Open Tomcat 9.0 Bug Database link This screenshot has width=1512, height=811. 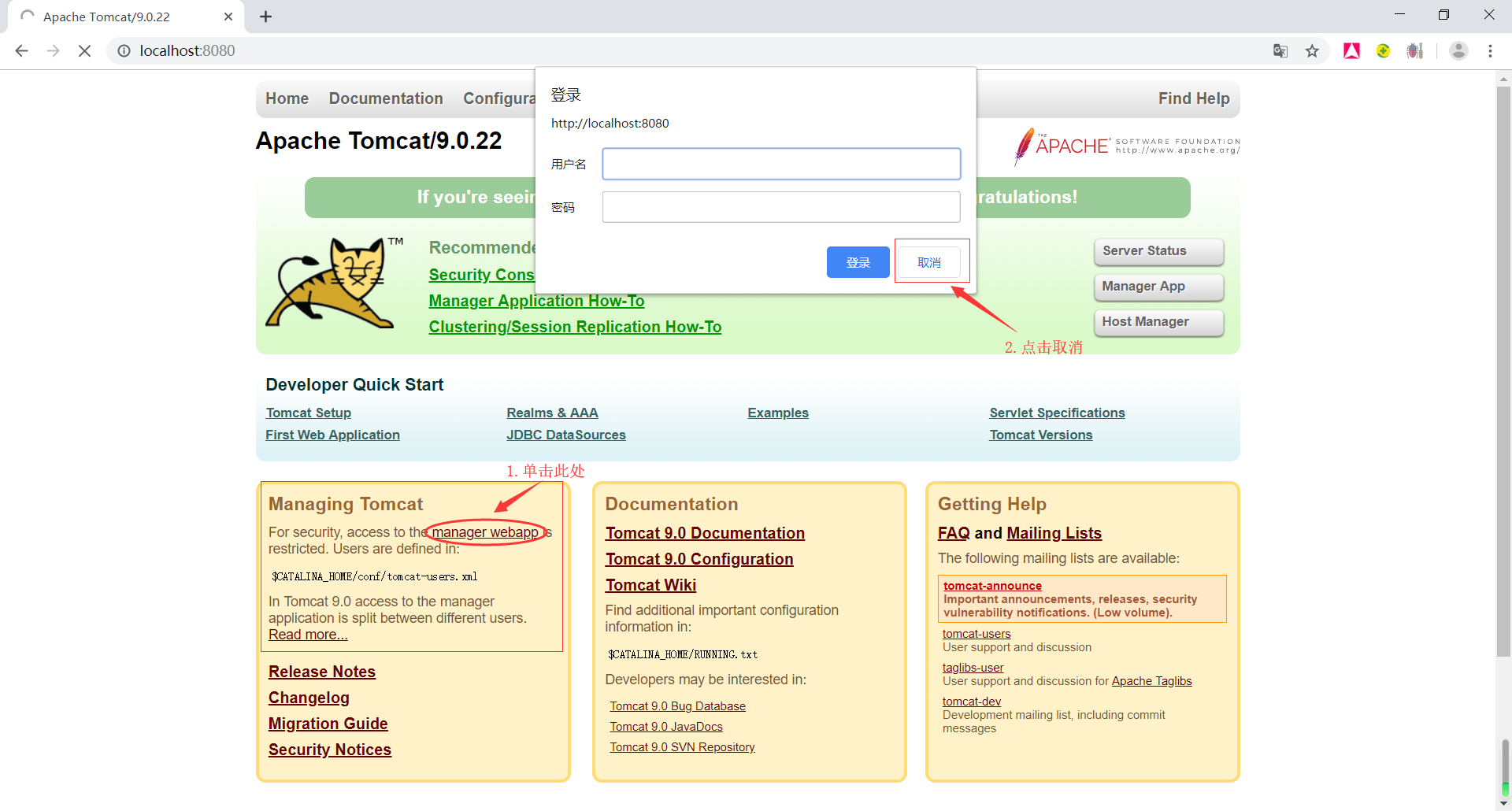[x=677, y=706]
